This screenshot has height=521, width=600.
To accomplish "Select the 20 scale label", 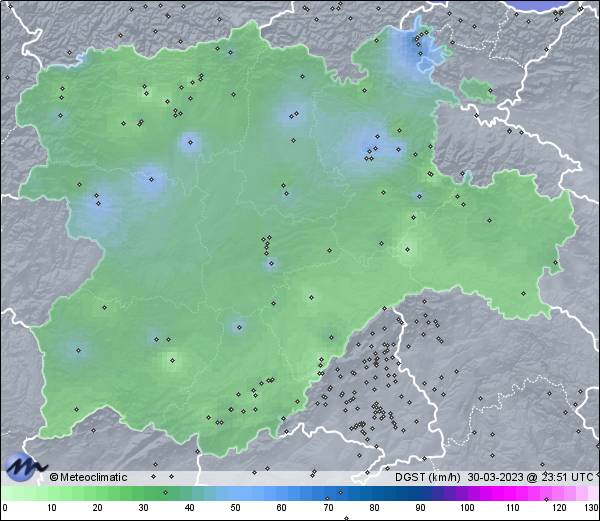I will pos(98,508).
